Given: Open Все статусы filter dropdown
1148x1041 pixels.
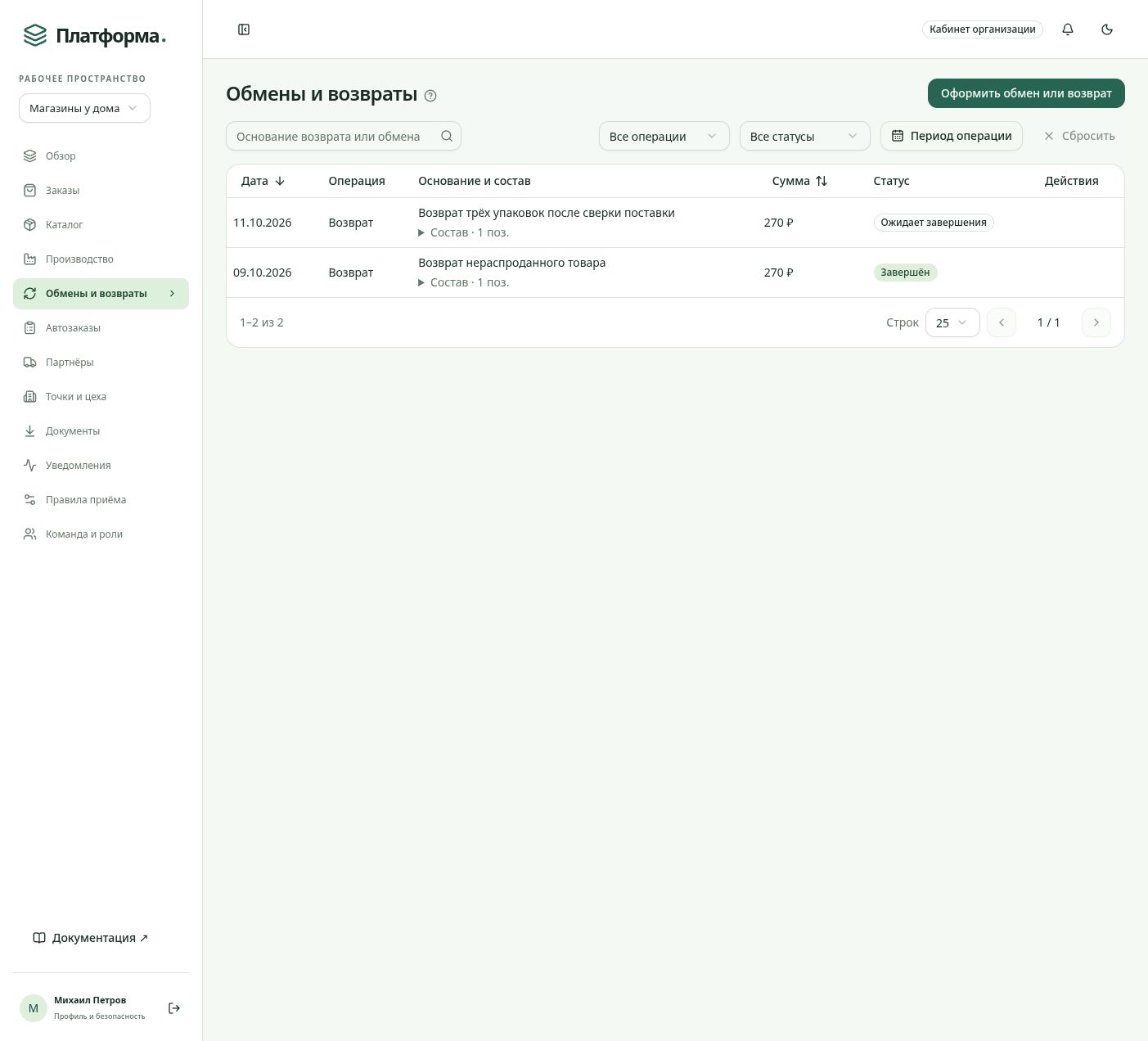Looking at the screenshot, I should point(804,136).
